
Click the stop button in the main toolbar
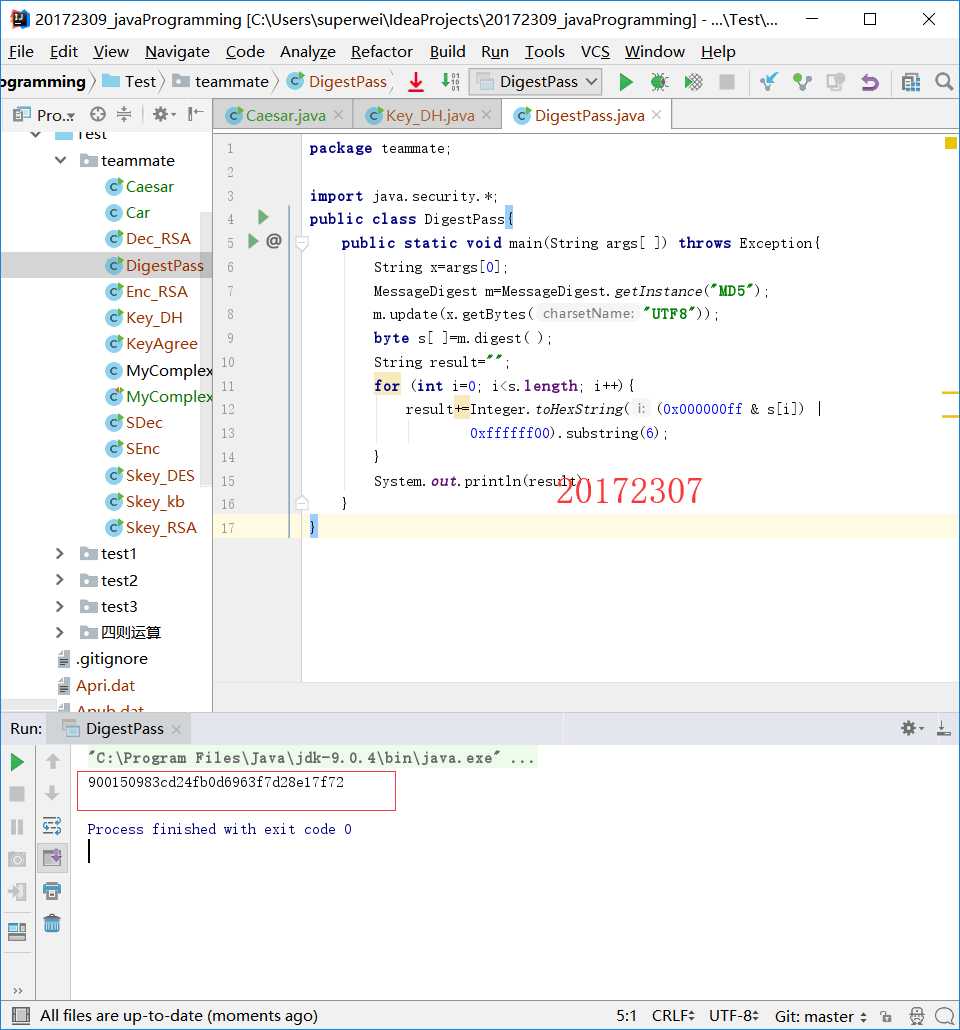click(x=727, y=82)
